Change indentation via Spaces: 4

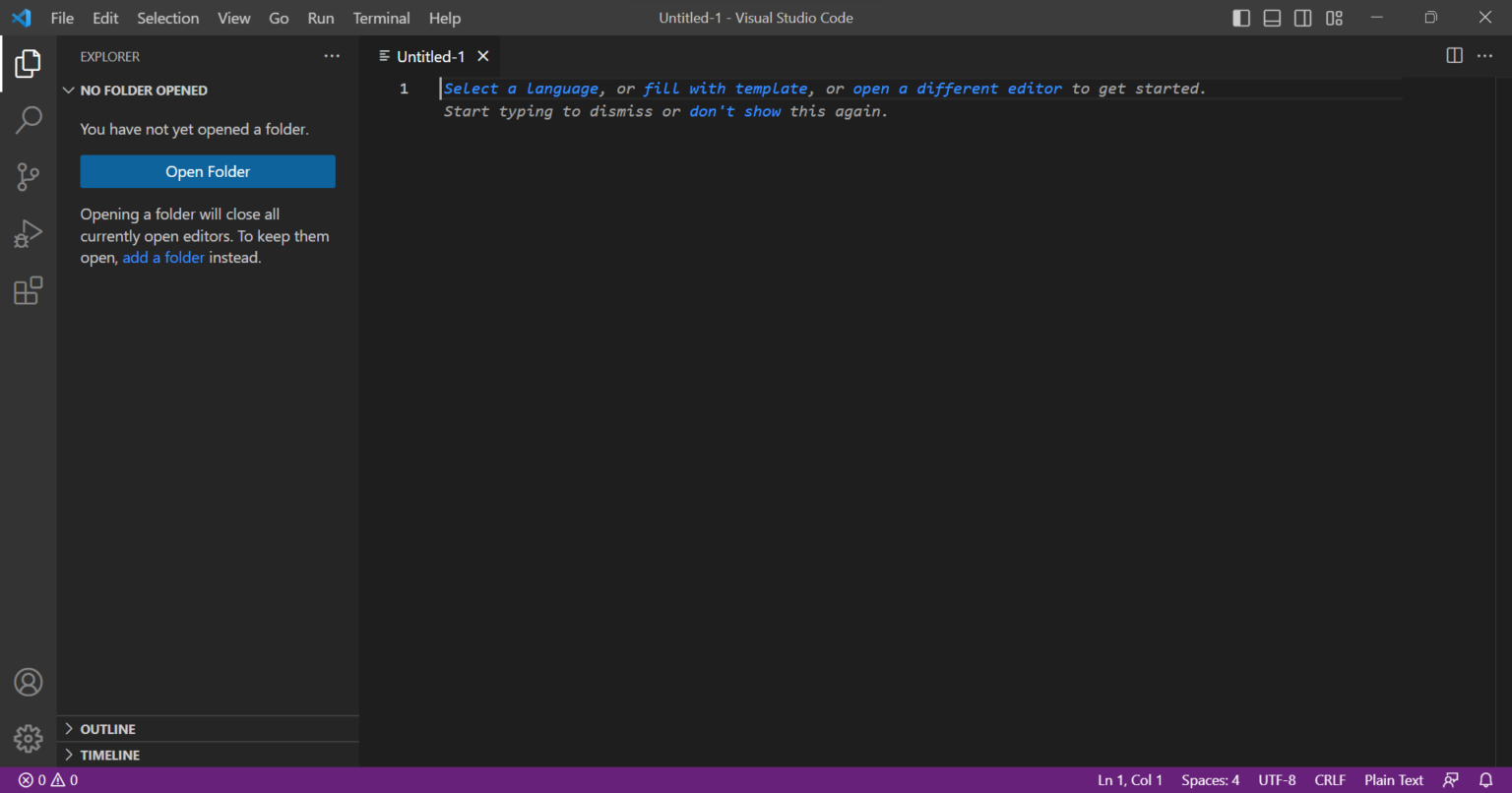coord(1211,780)
